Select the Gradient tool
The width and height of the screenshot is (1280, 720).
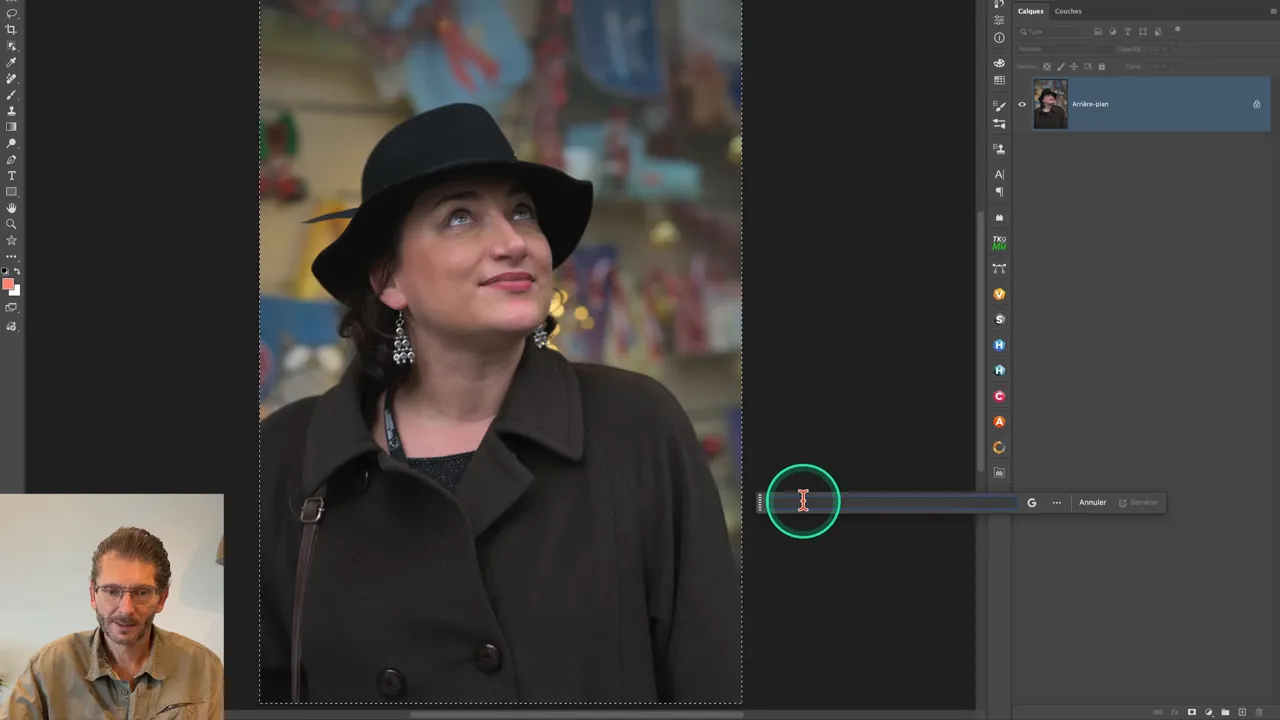[x=12, y=127]
